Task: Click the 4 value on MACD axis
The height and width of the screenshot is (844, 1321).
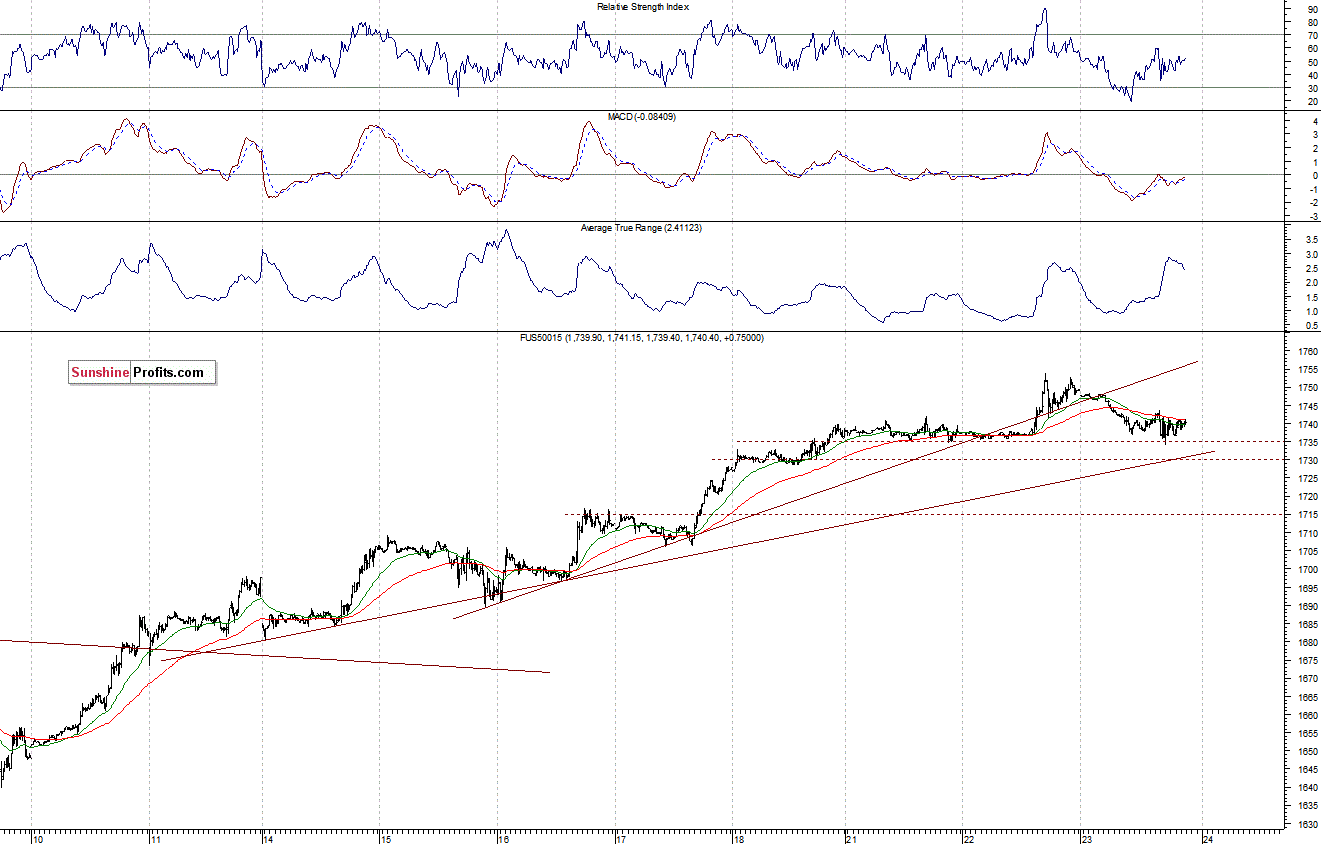Action: pyautogui.click(x=1314, y=121)
